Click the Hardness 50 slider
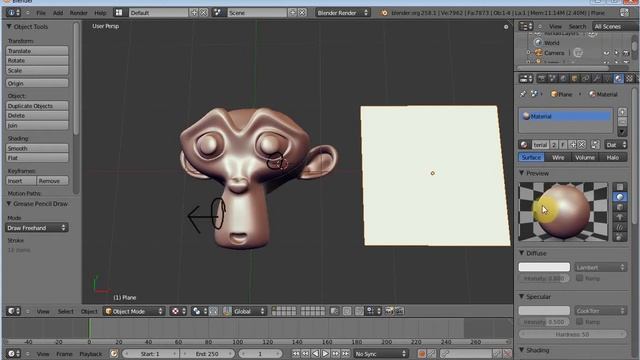This screenshot has width=640, height=360. [x=573, y=334]
